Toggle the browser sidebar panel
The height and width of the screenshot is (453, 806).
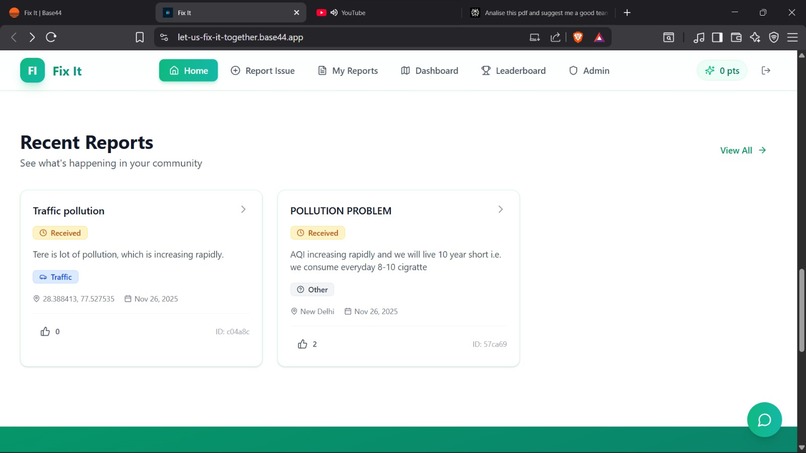coord(717,37)
